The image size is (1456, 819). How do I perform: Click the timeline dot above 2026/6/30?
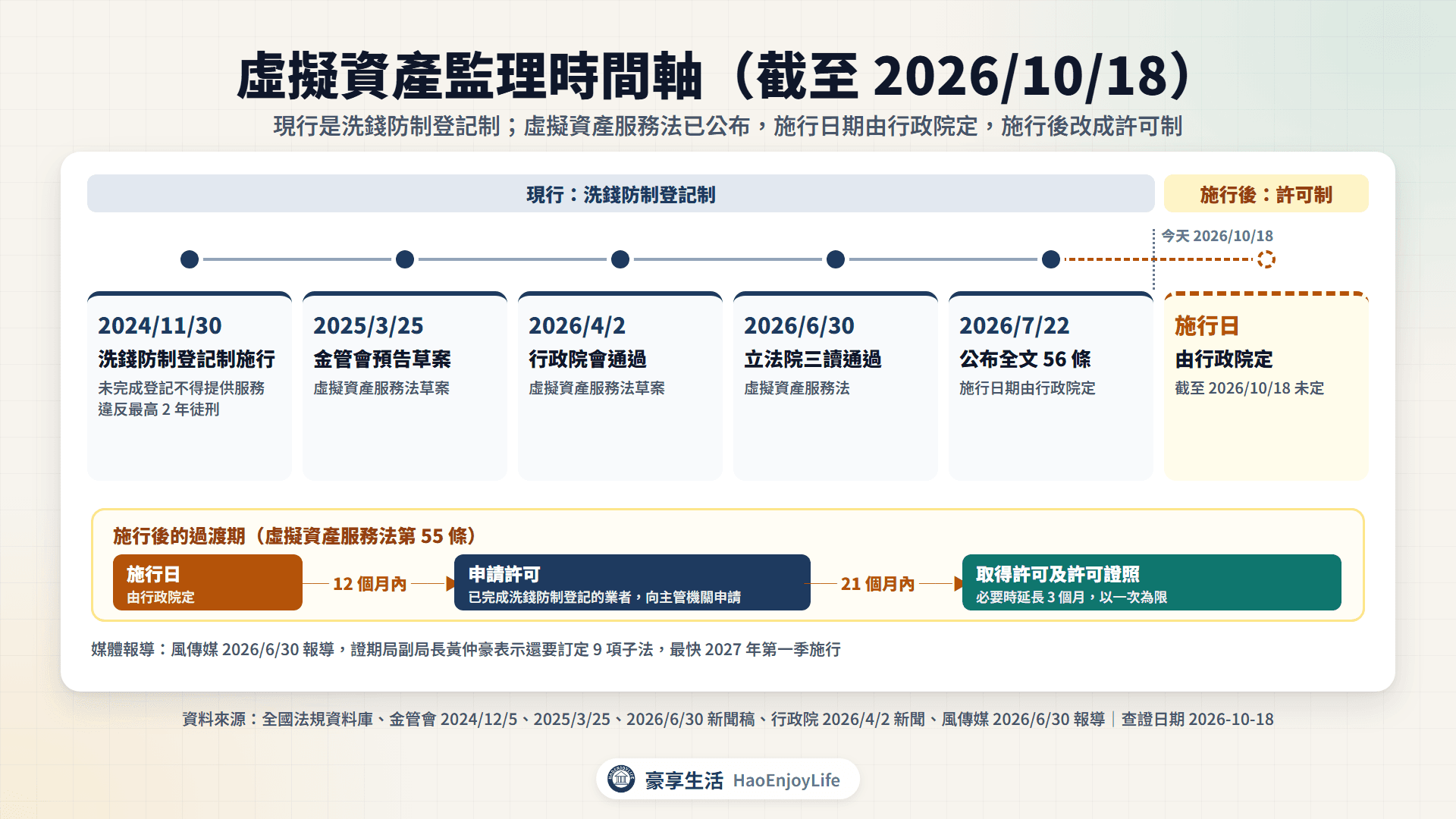[x=836, y=259]
